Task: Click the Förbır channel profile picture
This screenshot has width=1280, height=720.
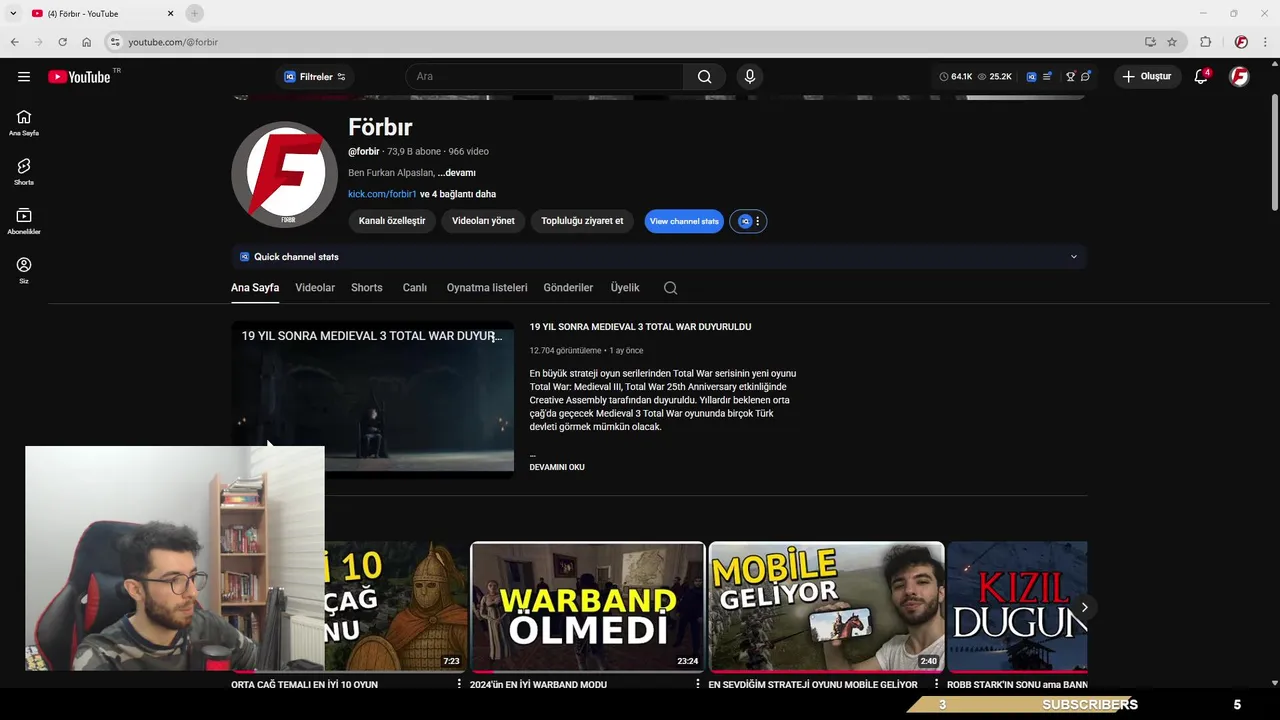Action: point(284,175)
